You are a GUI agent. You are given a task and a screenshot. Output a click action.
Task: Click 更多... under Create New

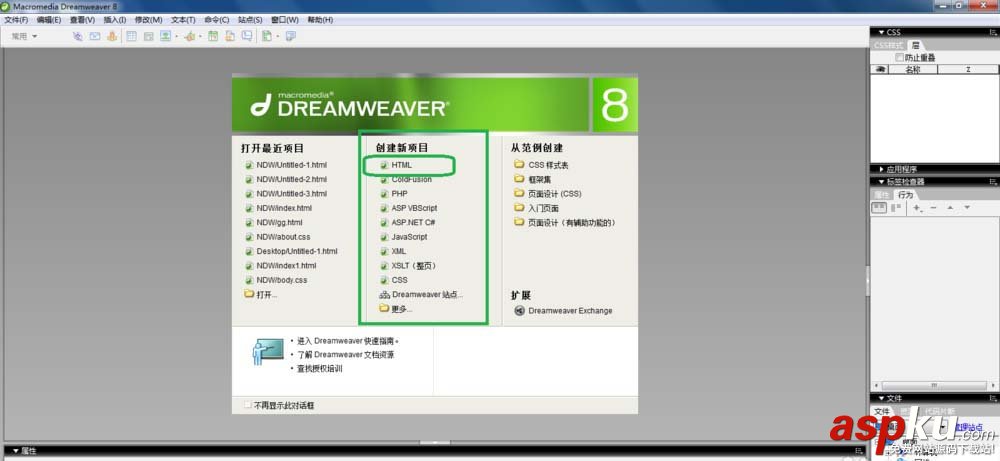point(402,309)
